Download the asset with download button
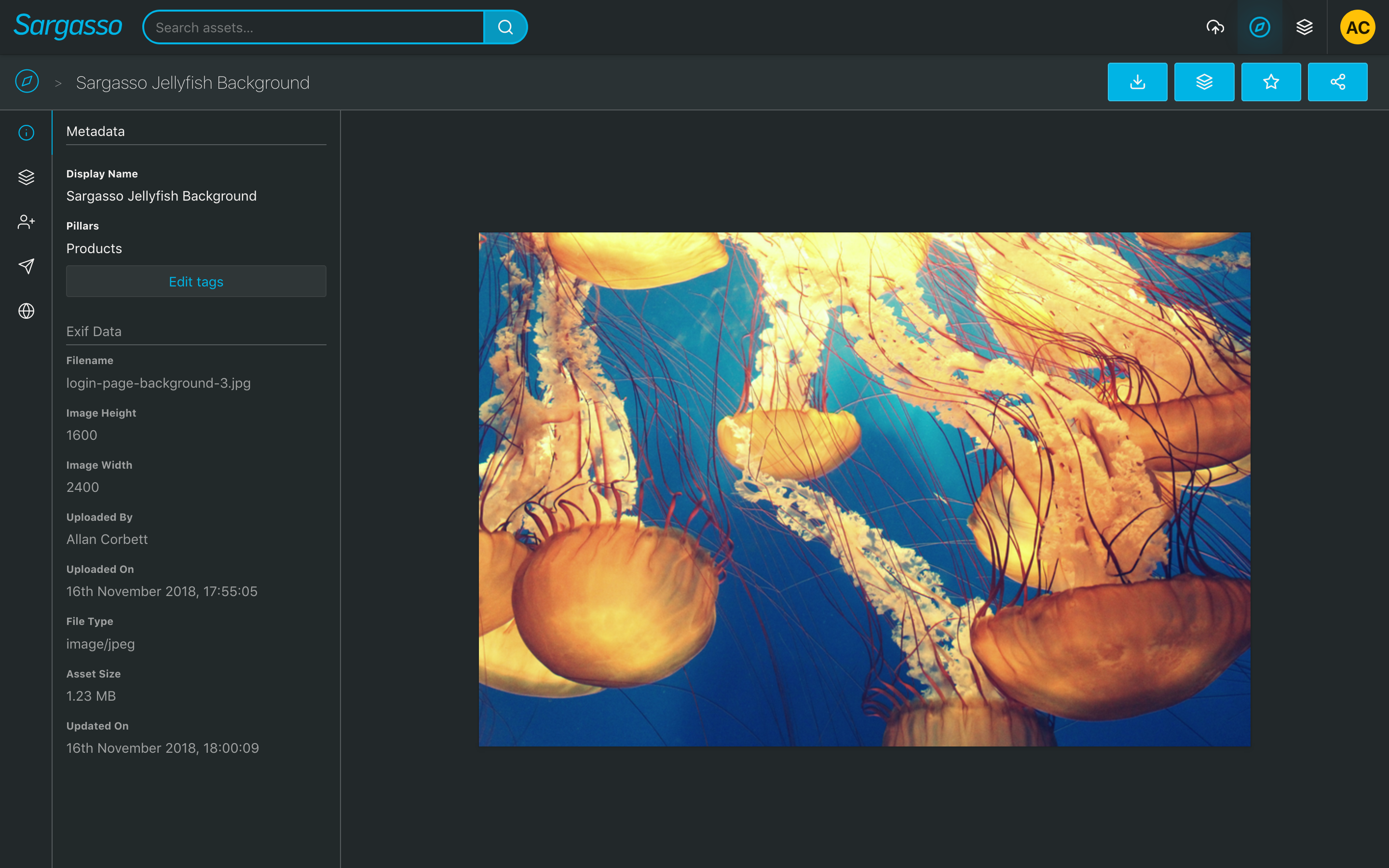Viewport: 1389px width, 868px height. tap(1137, 82)
